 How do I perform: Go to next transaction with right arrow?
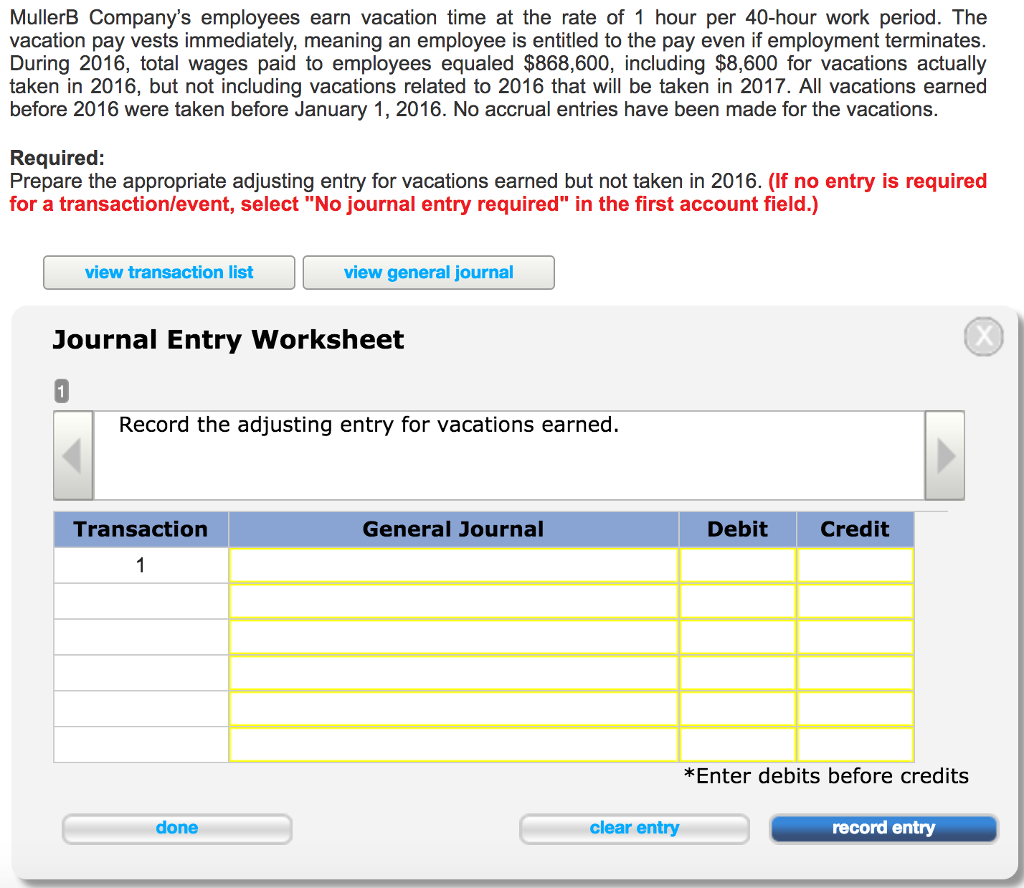(x=945, y=455)
